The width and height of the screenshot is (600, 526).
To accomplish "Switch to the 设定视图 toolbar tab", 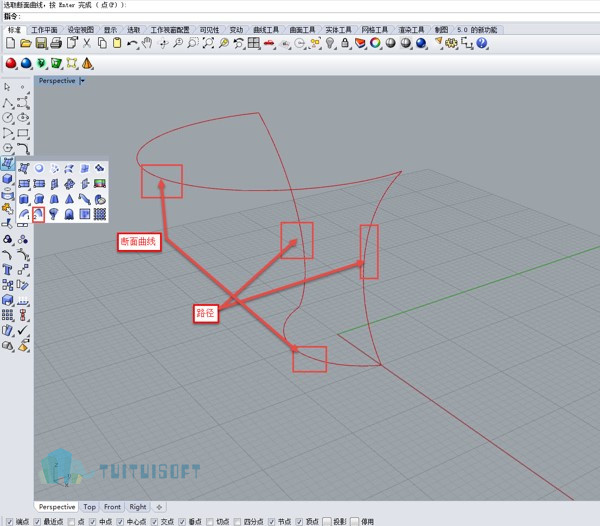I will tap(80, 29).
